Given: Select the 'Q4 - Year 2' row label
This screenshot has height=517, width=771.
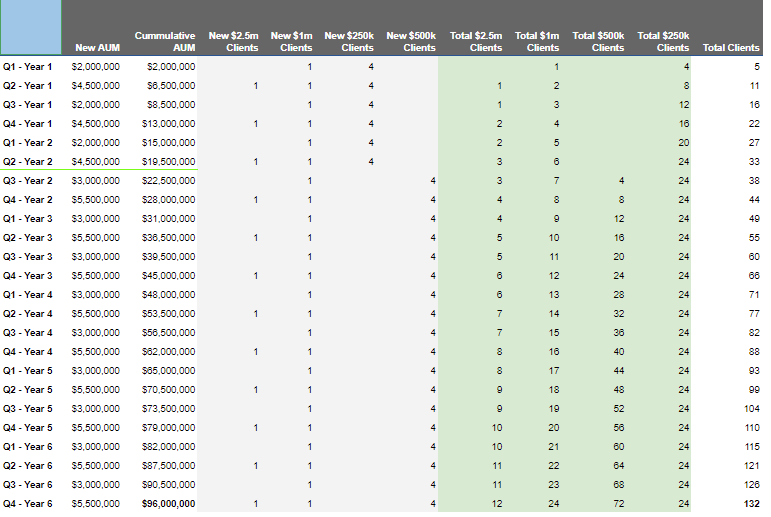Looking at the screenshot, I should (28, 200).
